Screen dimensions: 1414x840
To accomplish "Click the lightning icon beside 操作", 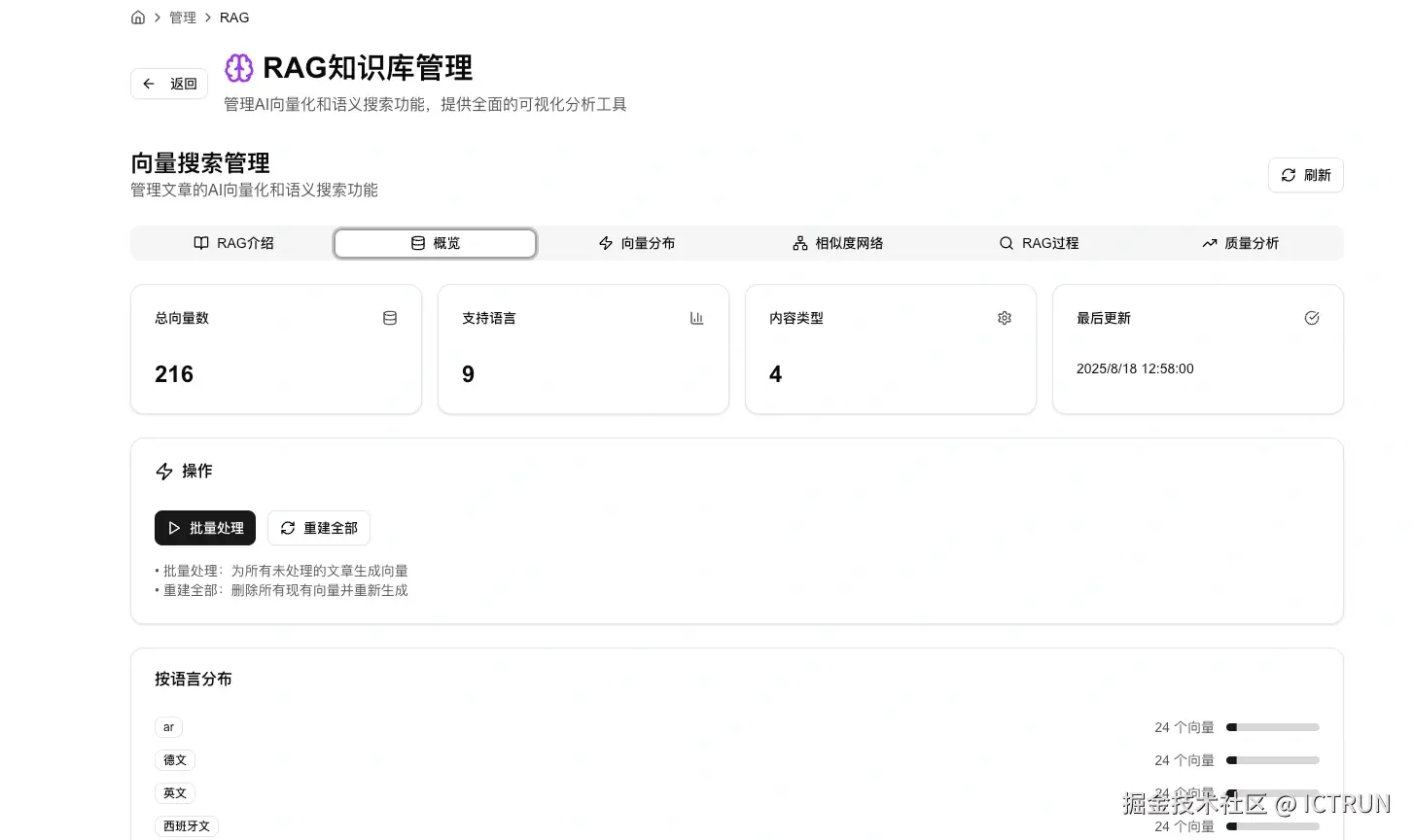I will click(x=164, y=472).
